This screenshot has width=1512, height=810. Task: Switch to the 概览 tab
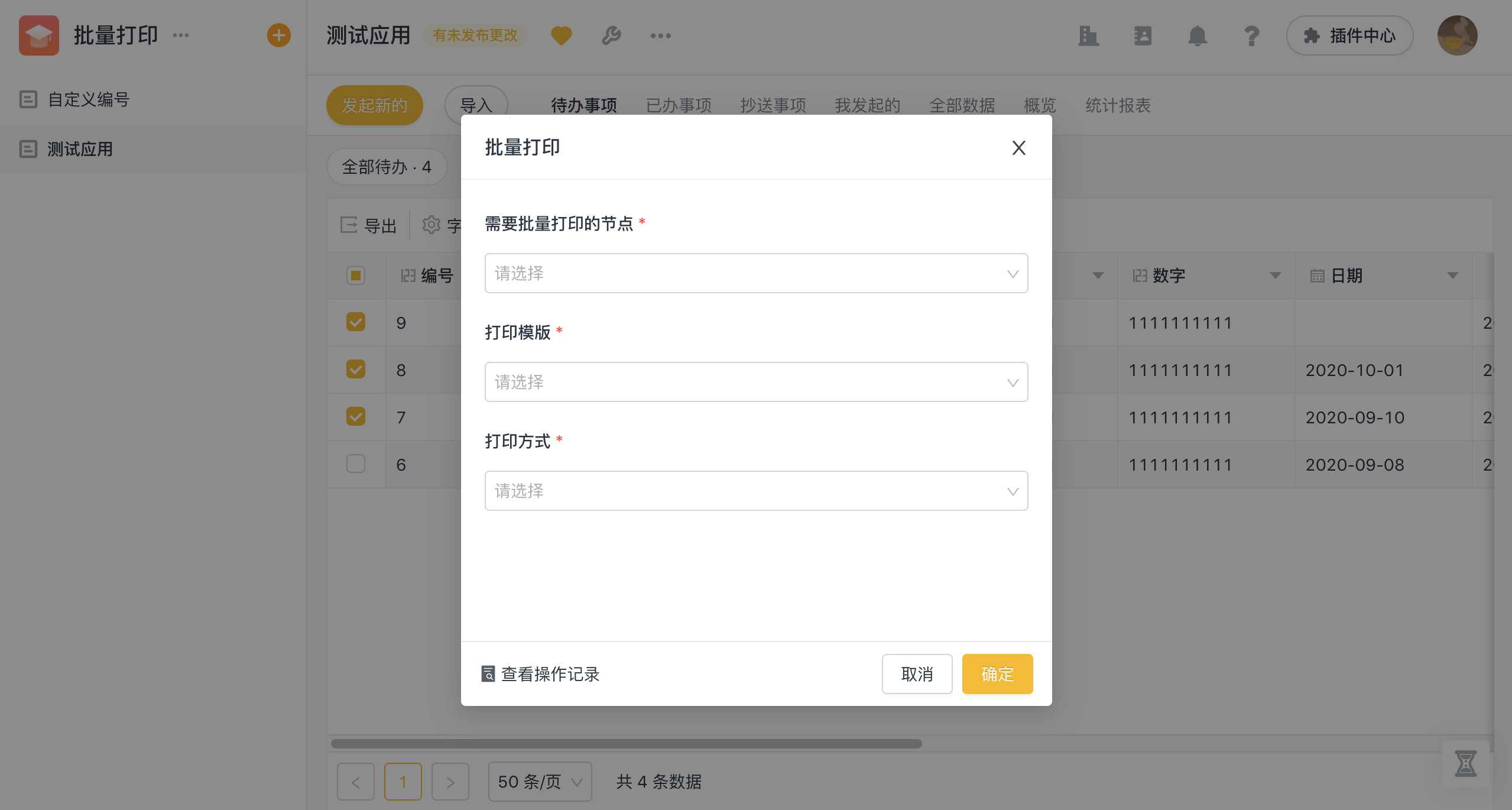tap(1040, 105)
